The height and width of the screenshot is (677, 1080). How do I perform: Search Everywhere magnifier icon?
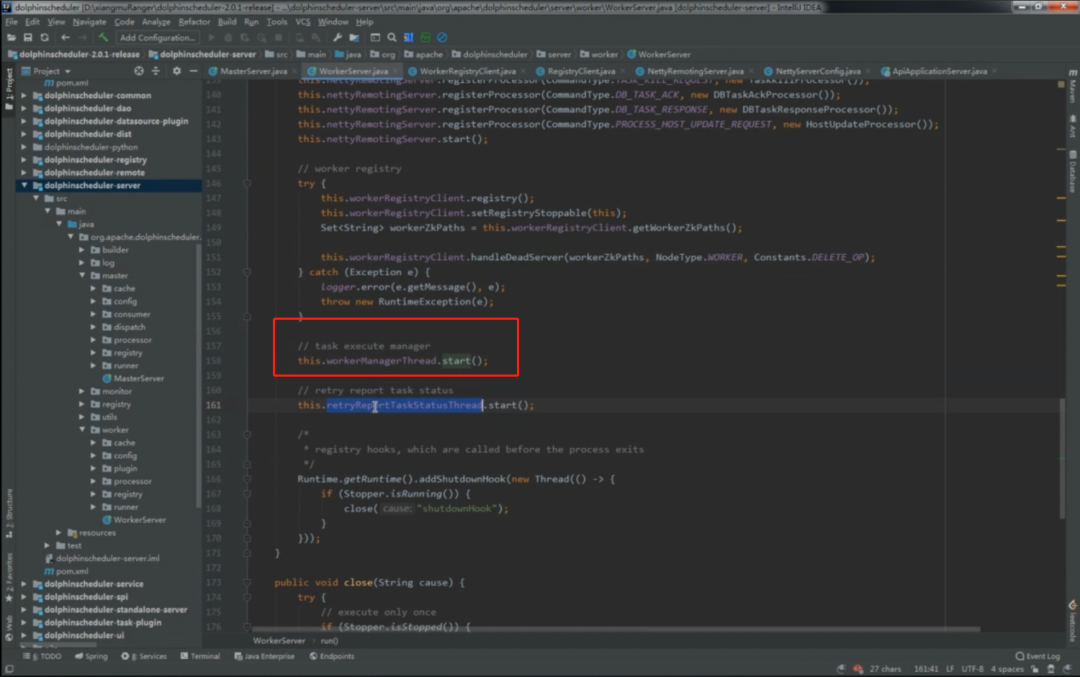click(x=392, y=37)
